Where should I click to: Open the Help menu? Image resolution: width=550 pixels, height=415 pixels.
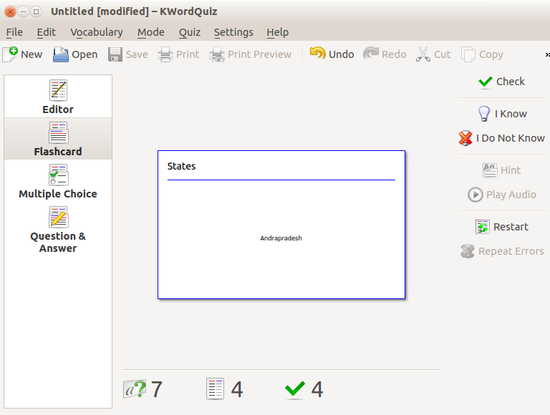278,32
